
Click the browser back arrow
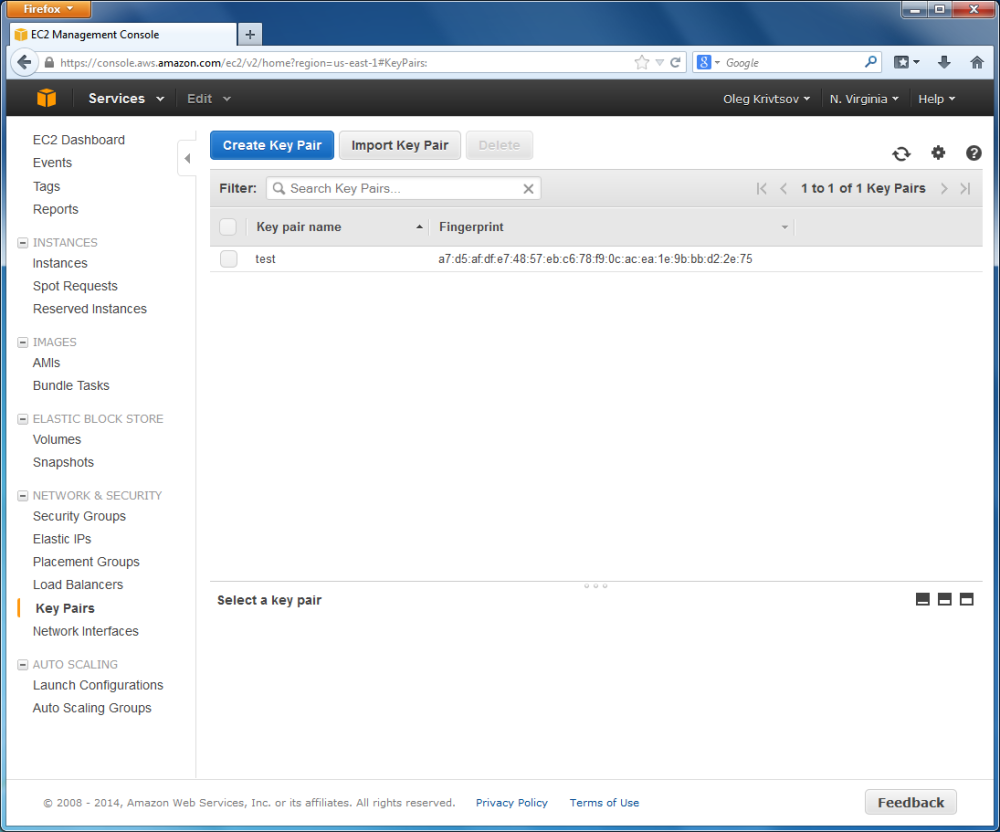[x=24, y=62]
